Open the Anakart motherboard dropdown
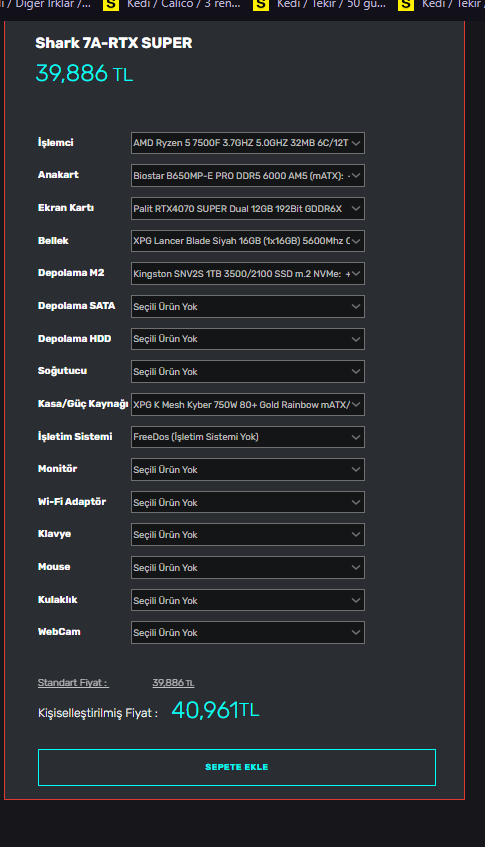 click(247, 176)
